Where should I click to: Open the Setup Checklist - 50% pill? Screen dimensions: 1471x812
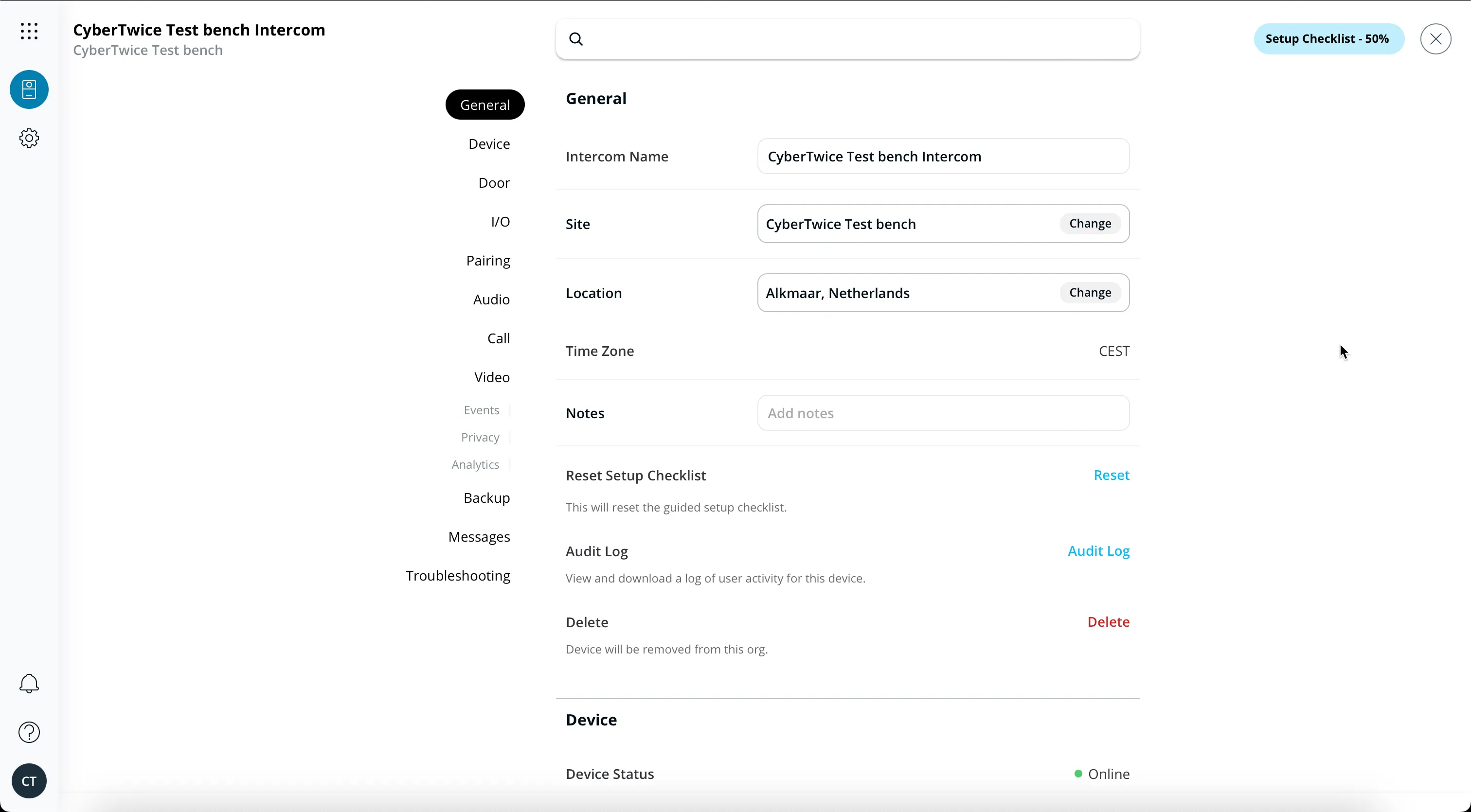tap(1329, 39)
